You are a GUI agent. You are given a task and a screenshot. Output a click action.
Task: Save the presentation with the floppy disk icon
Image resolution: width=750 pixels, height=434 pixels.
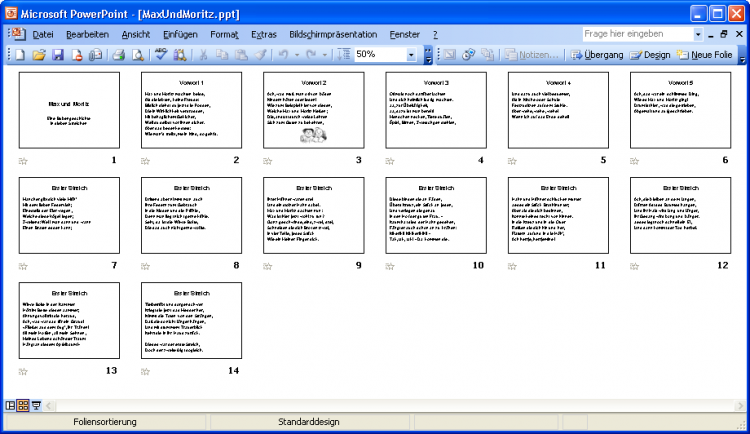point(57,54)
